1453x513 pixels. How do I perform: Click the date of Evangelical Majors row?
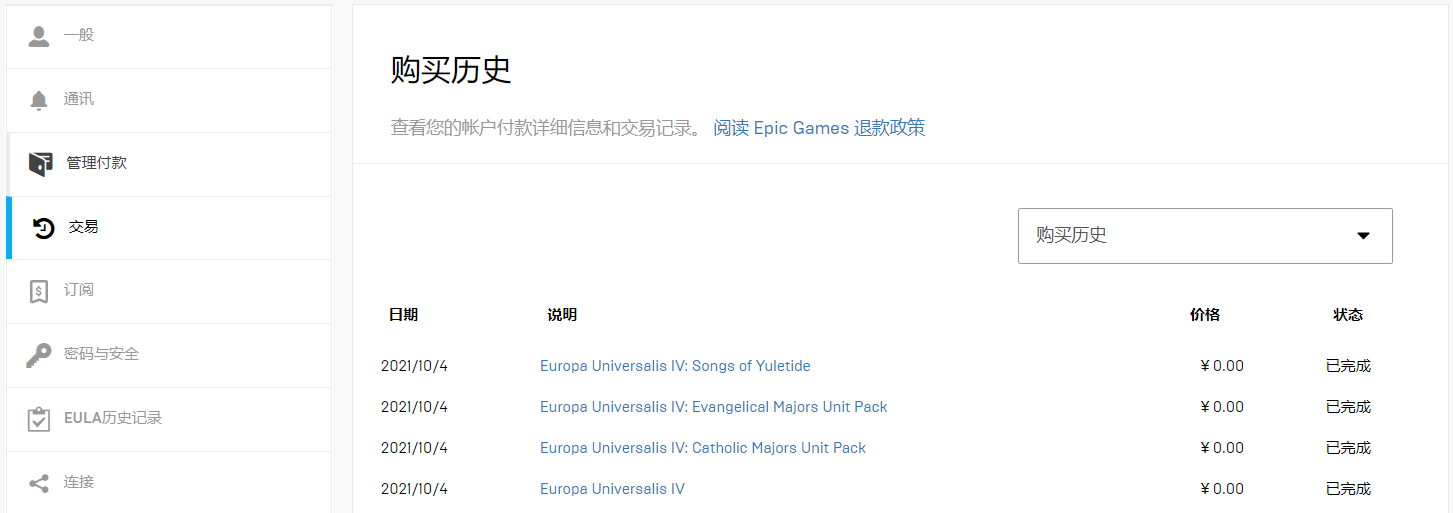point(414,407)
